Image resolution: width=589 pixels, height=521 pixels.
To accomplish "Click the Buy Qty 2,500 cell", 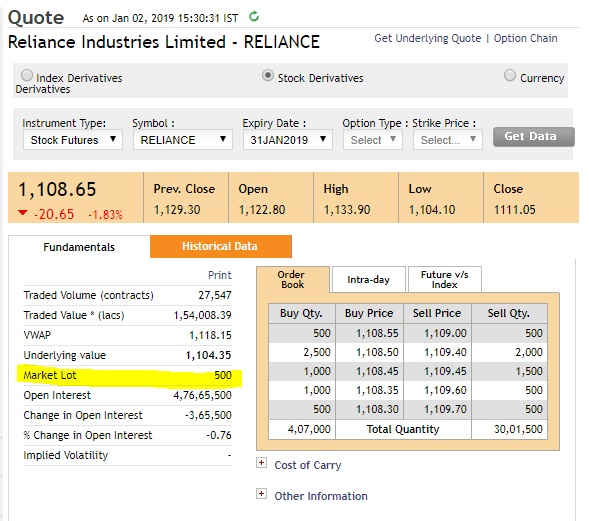I will [302, 352].
